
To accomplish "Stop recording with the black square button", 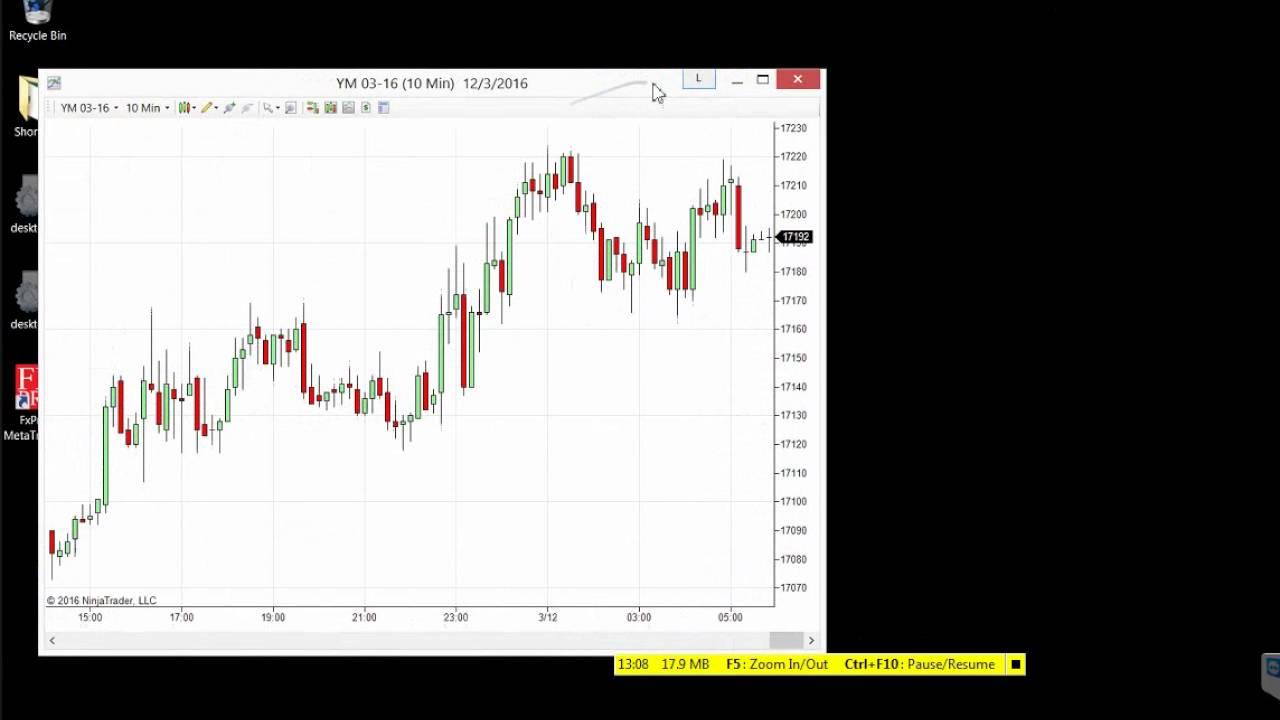I will pyautogui.click(x=1016, y=664).
